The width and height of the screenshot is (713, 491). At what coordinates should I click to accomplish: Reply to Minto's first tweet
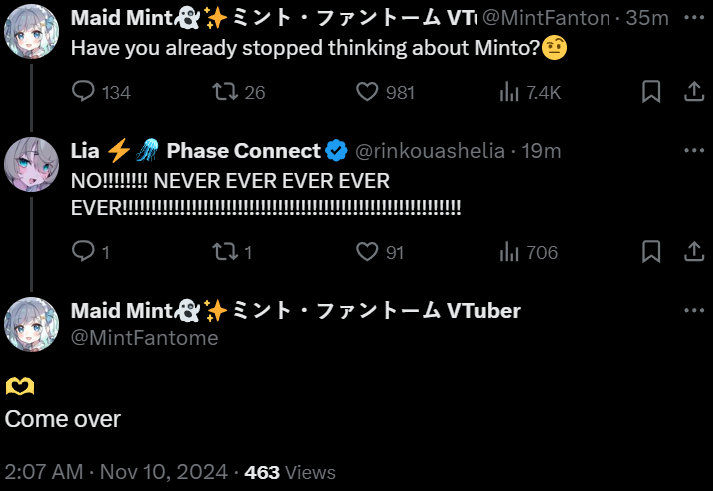click(84, 92)
